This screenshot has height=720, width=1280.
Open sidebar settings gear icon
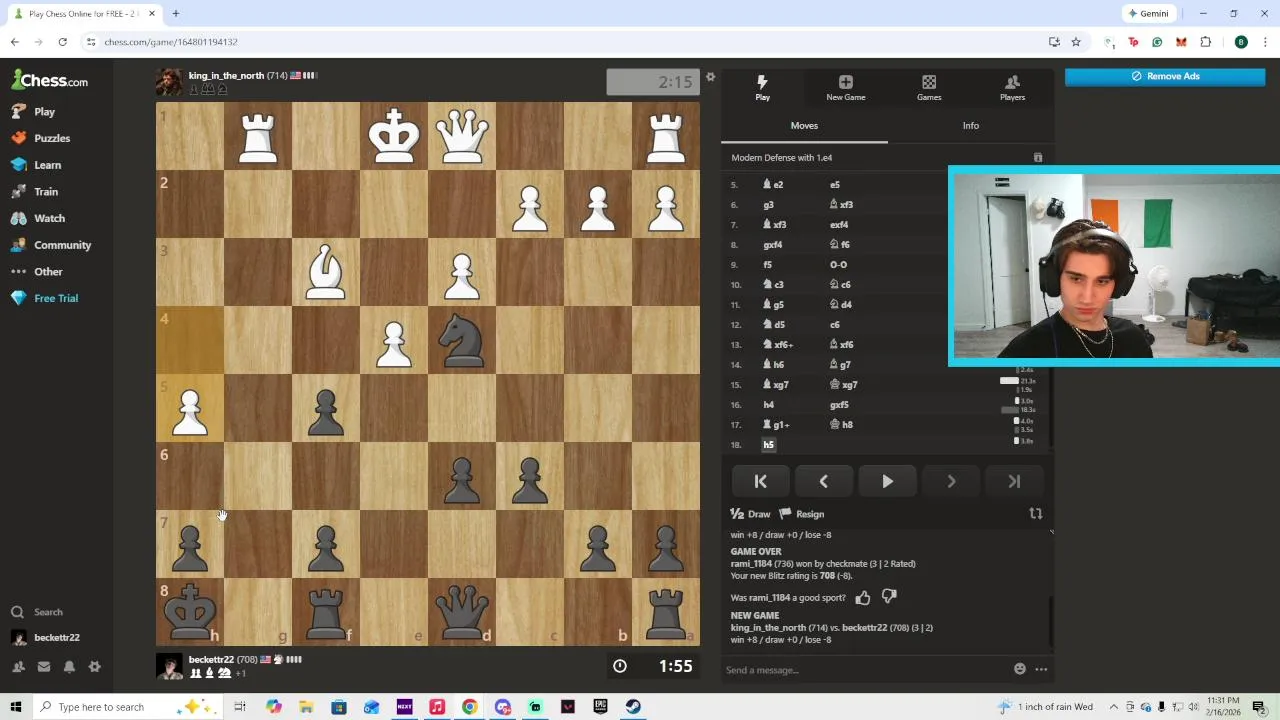[x=95, y=667]
